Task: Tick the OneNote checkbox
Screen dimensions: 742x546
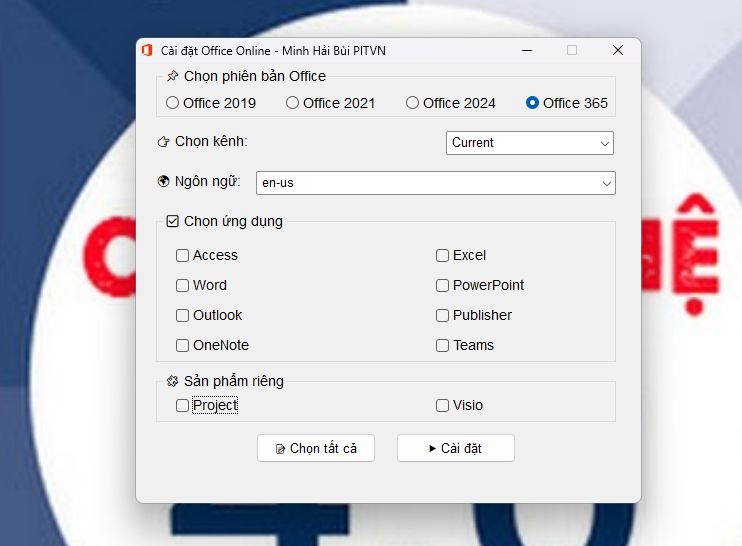Action: point(183,346)
